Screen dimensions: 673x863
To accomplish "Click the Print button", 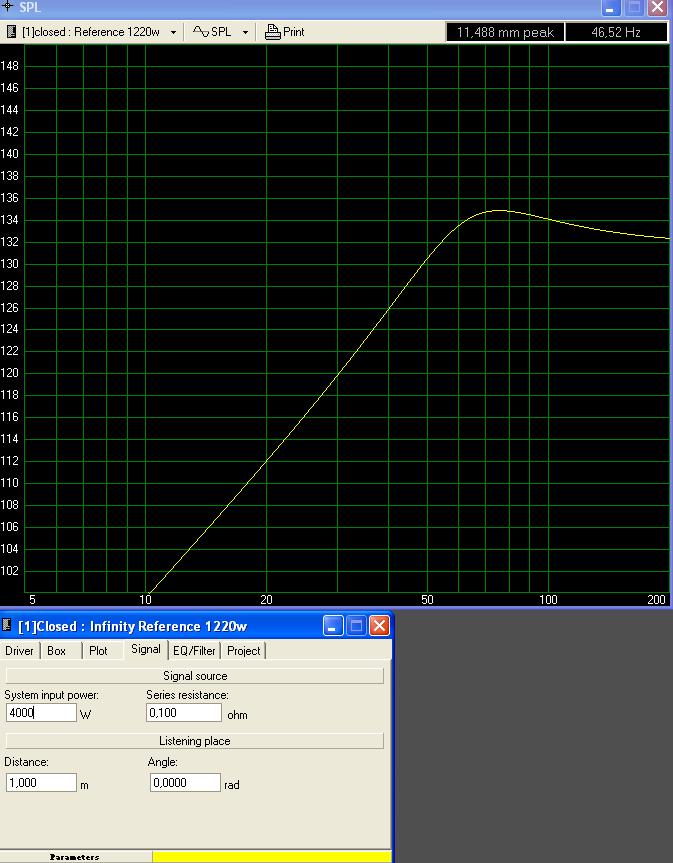I will (284, 32).
